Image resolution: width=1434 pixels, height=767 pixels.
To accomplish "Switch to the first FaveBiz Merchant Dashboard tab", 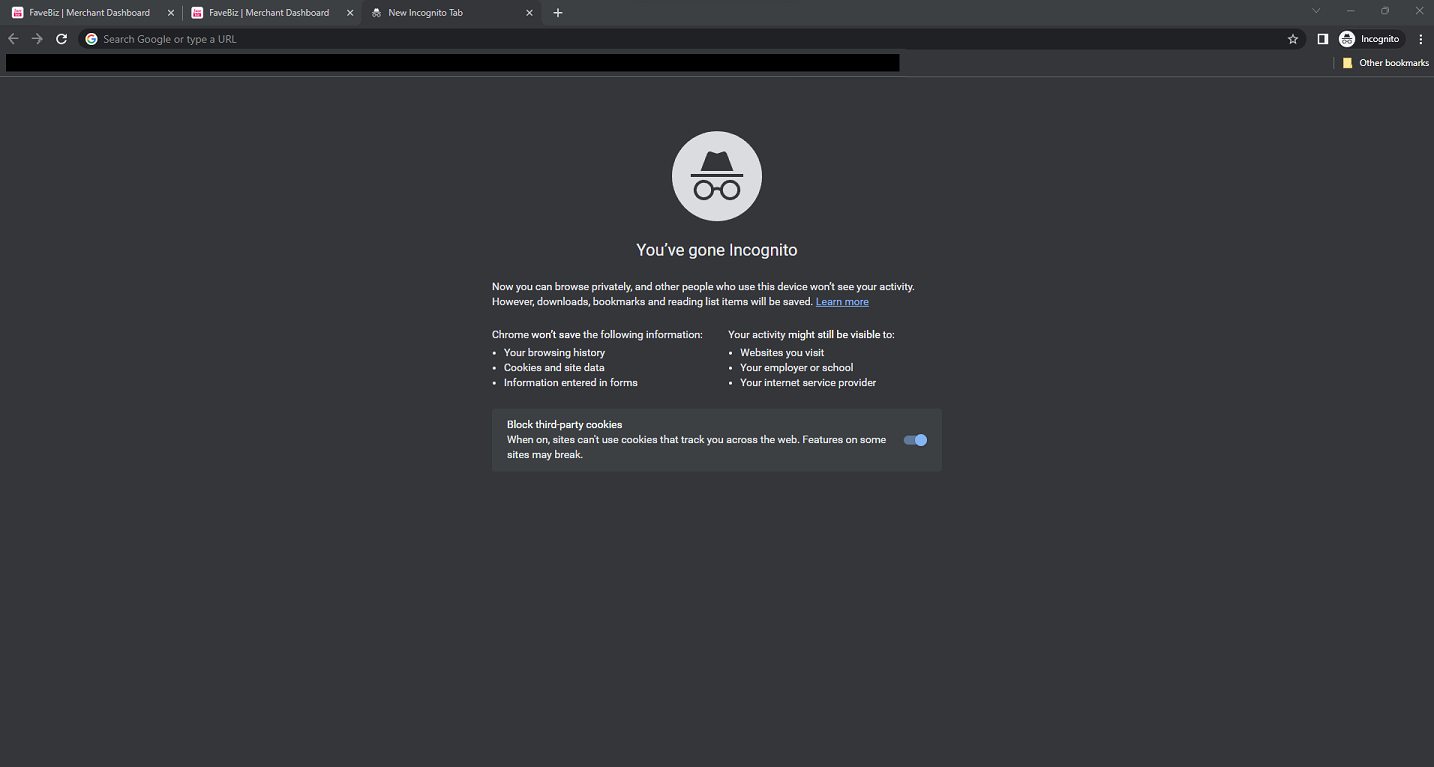I will click(x=90, y=13).
